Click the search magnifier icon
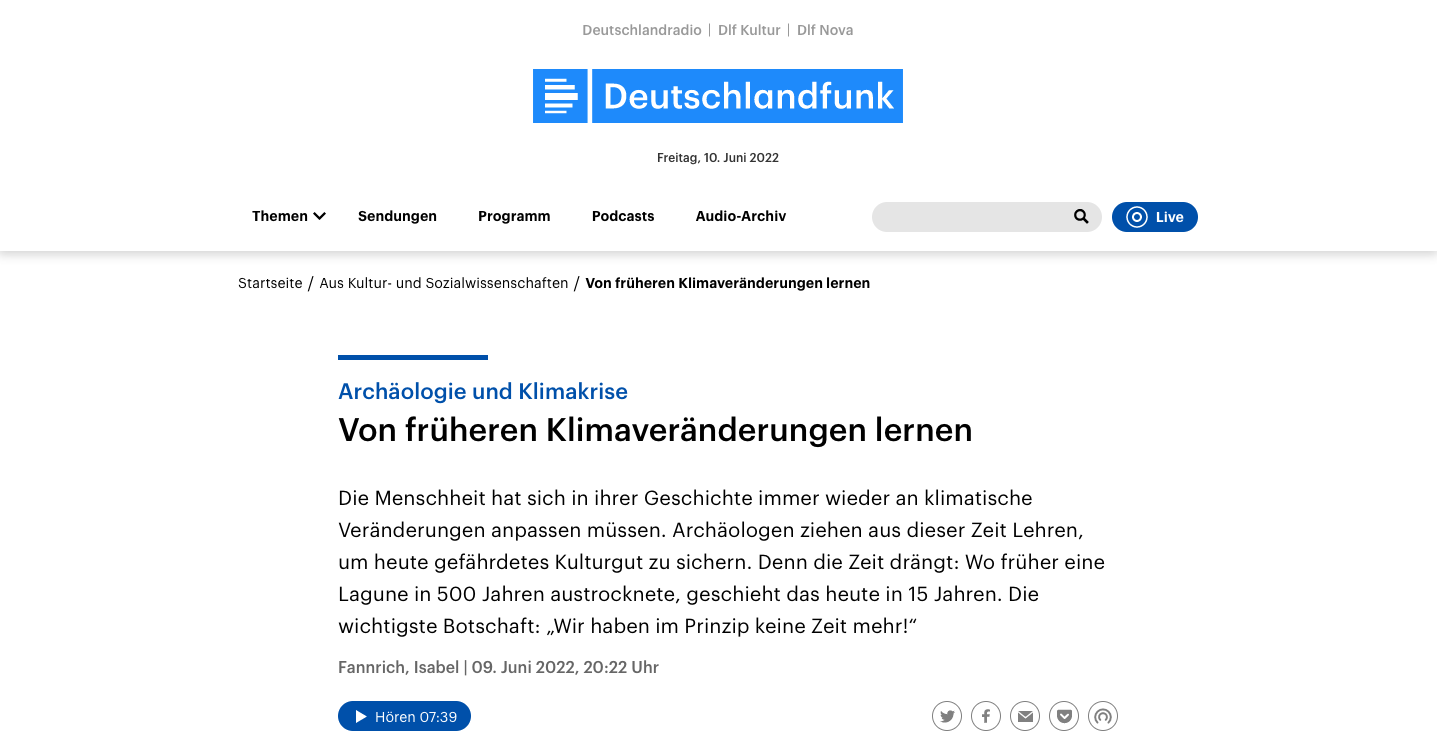Viewport: 1437px width, 748px height. pyautogui.click(x=1081, y=216)
